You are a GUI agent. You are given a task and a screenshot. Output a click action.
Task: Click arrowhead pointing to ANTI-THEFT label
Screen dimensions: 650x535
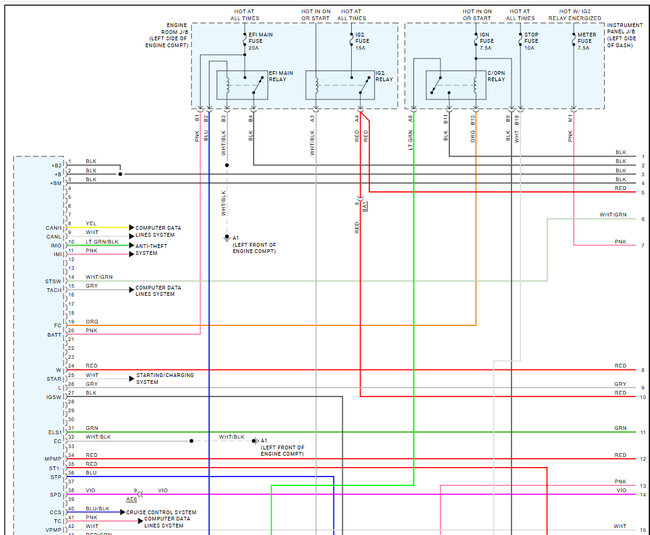coord(131,245)
